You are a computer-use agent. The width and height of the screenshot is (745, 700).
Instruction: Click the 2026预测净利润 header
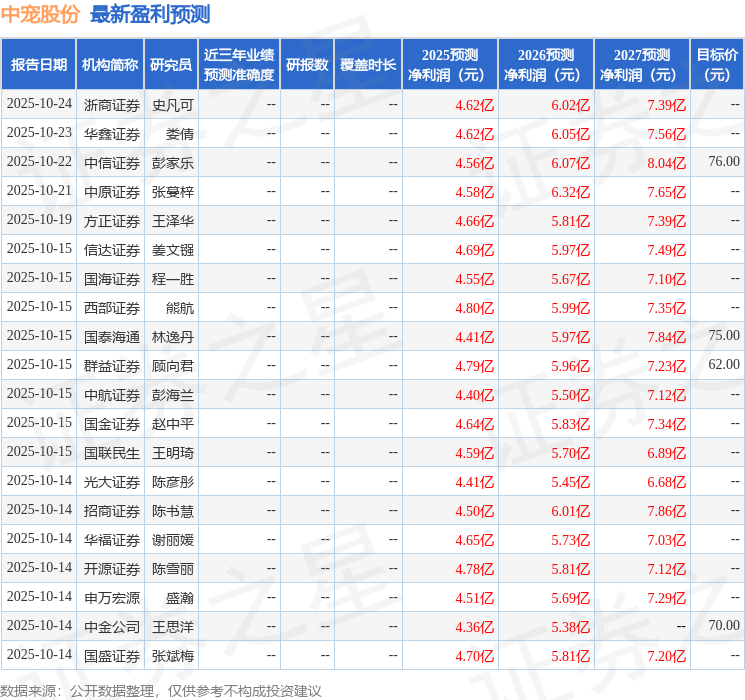point(546,65)
